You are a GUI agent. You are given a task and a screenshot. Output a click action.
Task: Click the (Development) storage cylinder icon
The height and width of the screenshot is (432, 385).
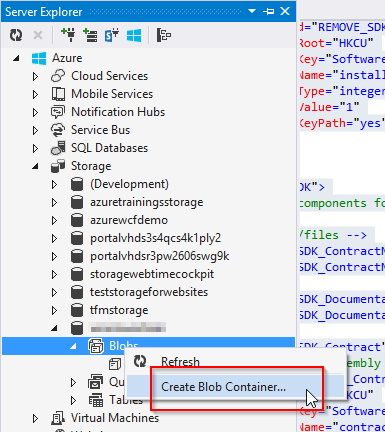tap(77, 184)
